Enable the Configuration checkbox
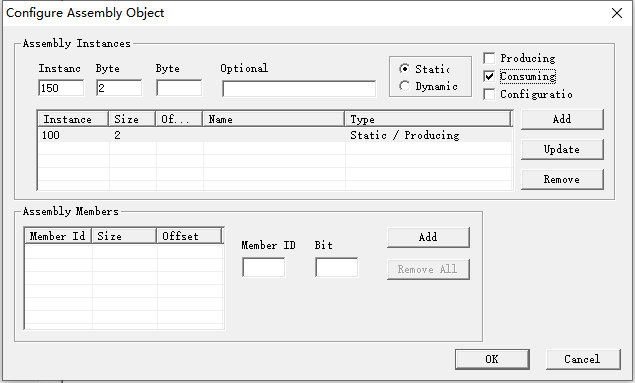The image size is (635, 383). pos(489,94)
